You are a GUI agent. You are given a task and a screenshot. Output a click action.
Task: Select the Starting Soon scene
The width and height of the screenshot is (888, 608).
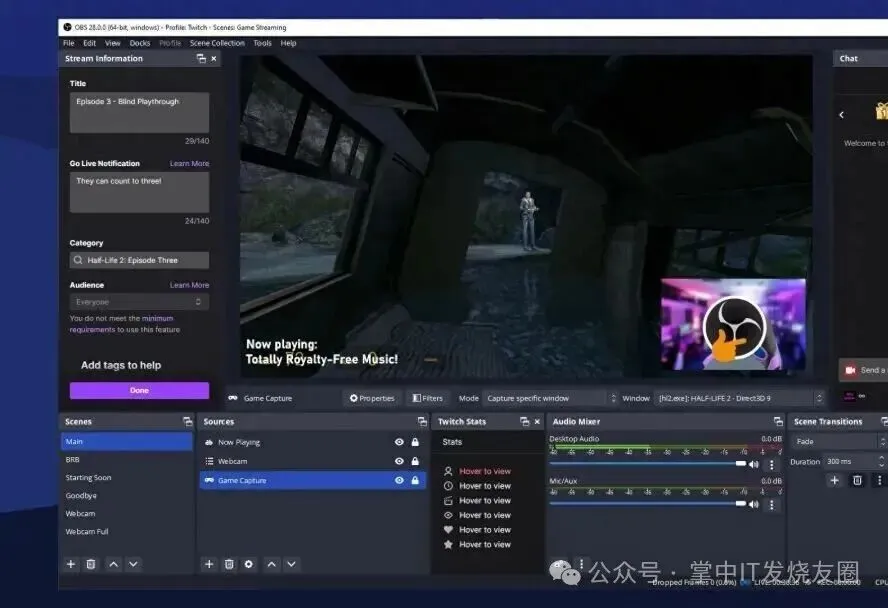pyautogui.click(x=127, y=477)
